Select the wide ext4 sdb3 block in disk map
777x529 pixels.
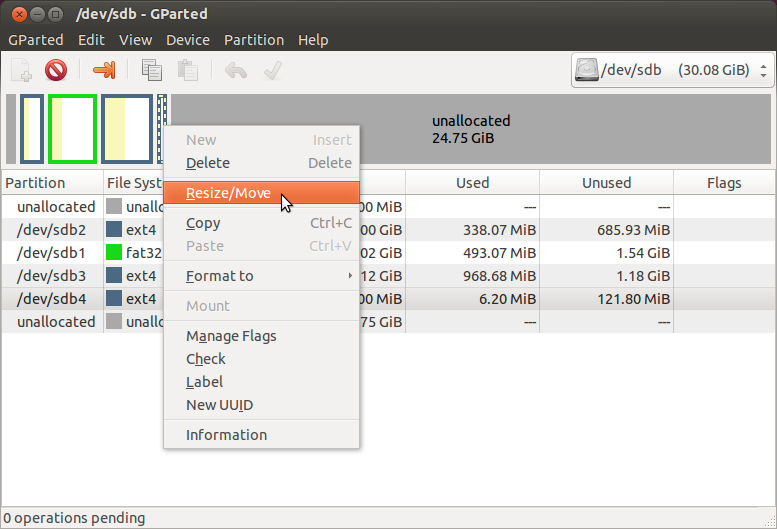pyautogui.click(x=127, y=129)
